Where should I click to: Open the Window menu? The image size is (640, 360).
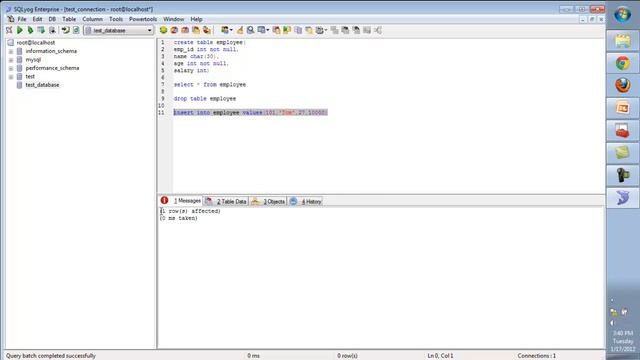point(173,19)
